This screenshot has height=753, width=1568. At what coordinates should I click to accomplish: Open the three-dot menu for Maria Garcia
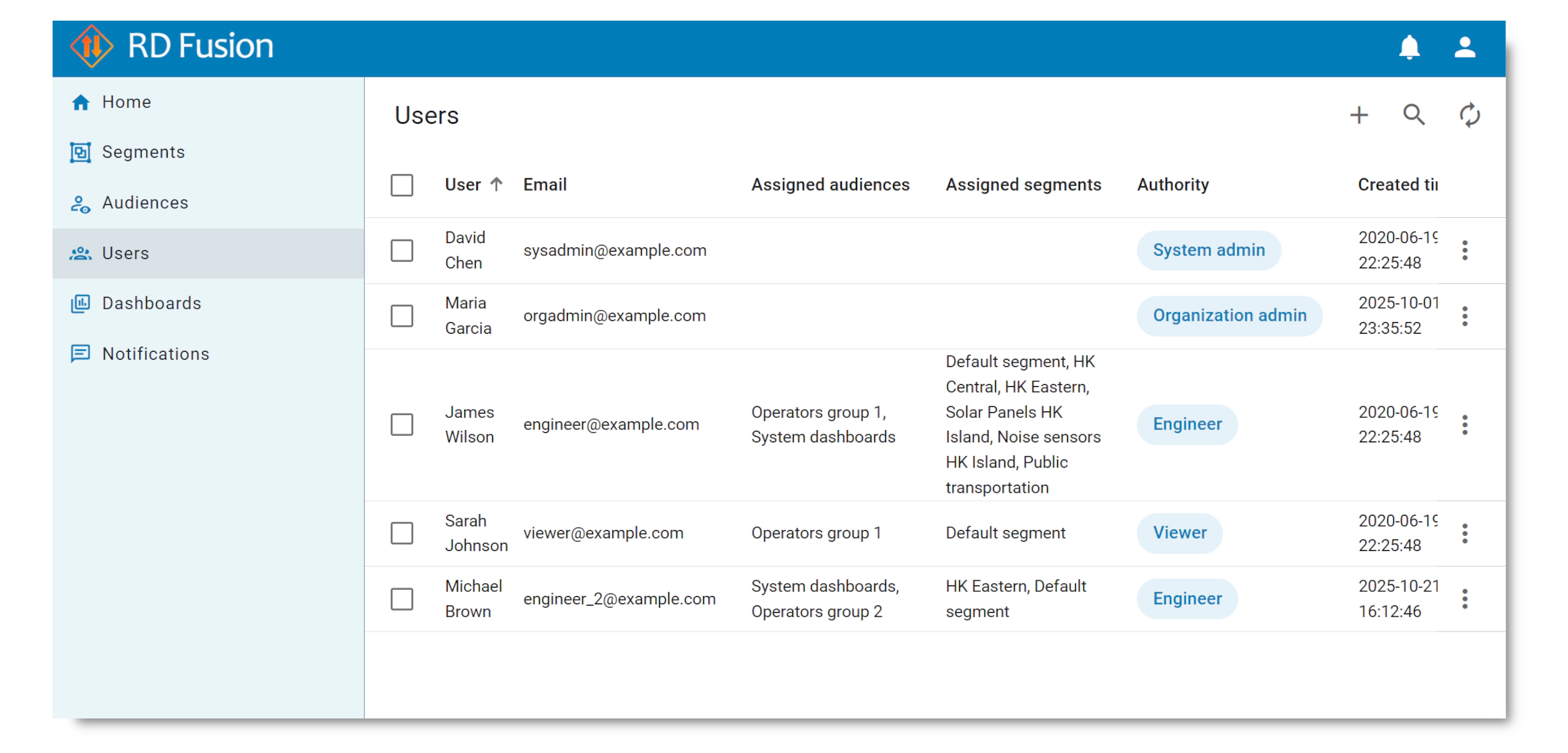[1464, 316]
